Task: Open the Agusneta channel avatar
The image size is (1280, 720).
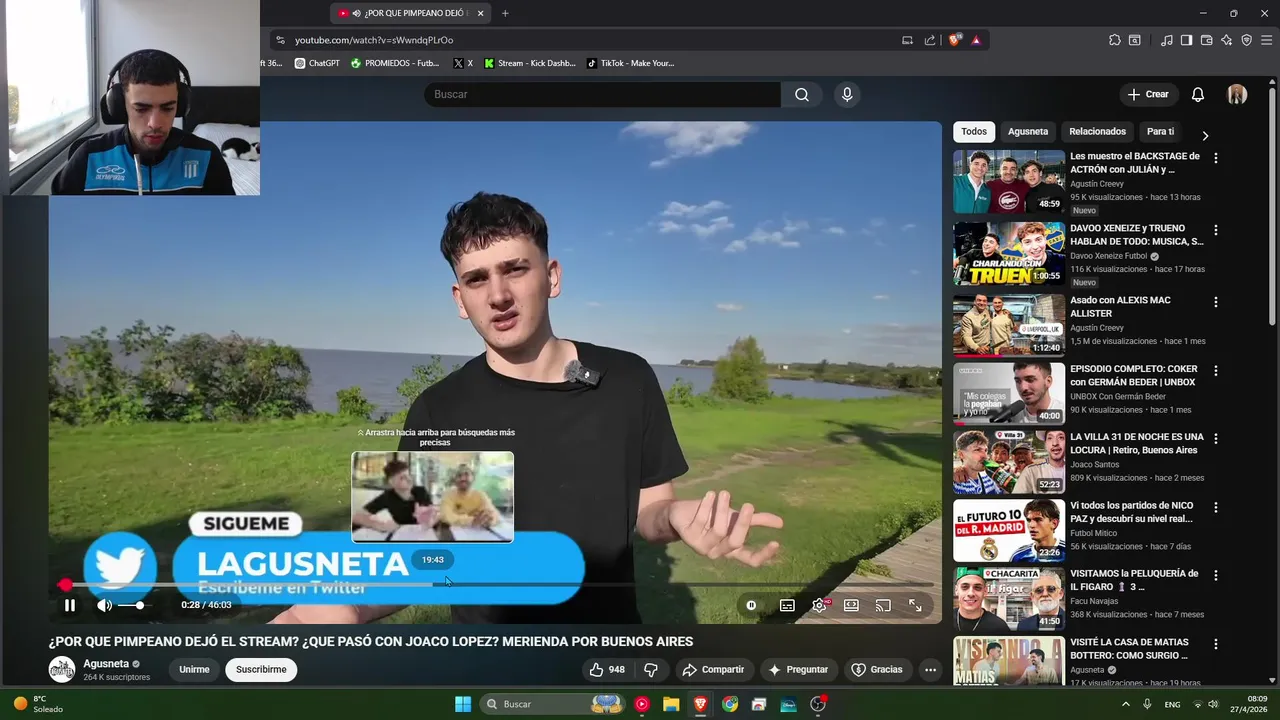Action: tap(62, 670)
